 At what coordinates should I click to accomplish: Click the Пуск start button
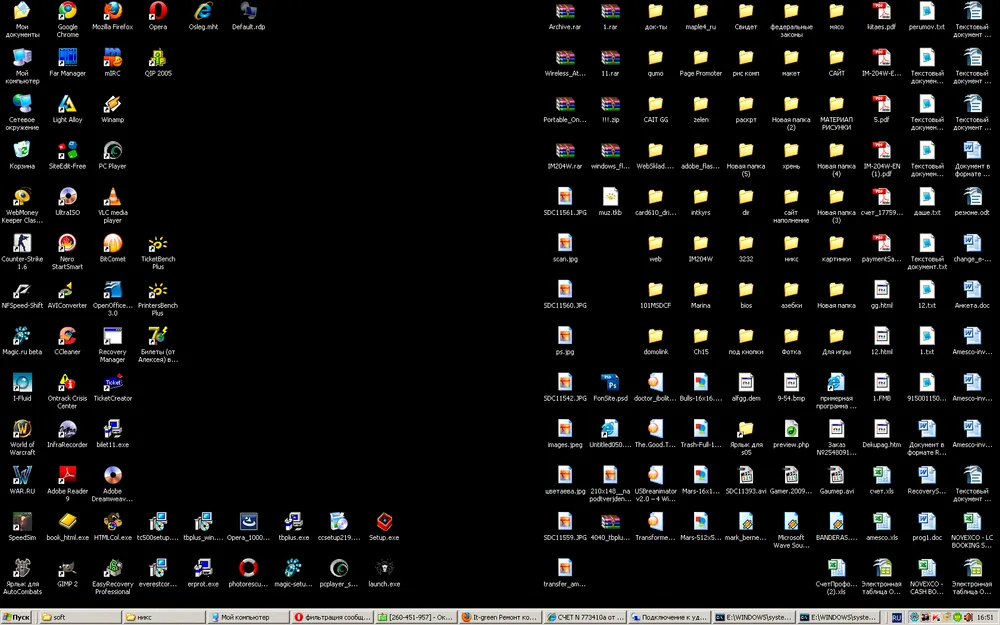coord(16,617)
